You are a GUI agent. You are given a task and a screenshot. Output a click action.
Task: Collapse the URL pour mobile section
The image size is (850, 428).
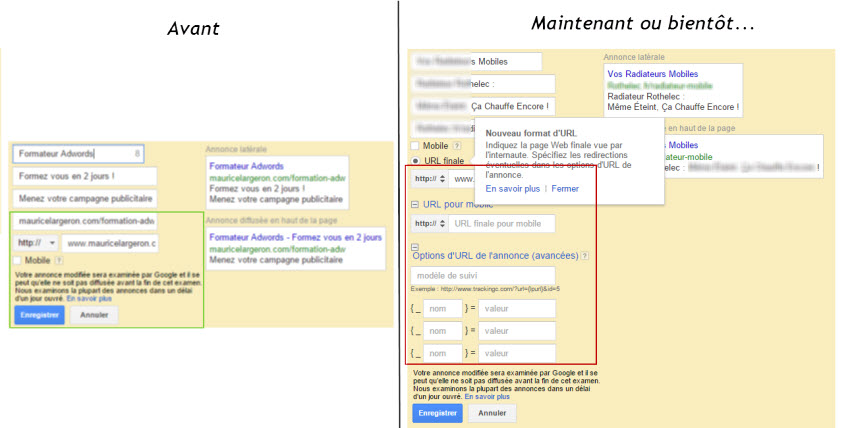pyautogui.click(x=415, y=205)
